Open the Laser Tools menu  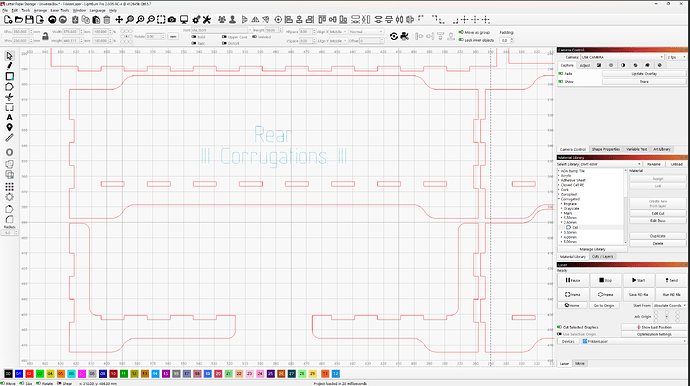click(x=59, y=10)
